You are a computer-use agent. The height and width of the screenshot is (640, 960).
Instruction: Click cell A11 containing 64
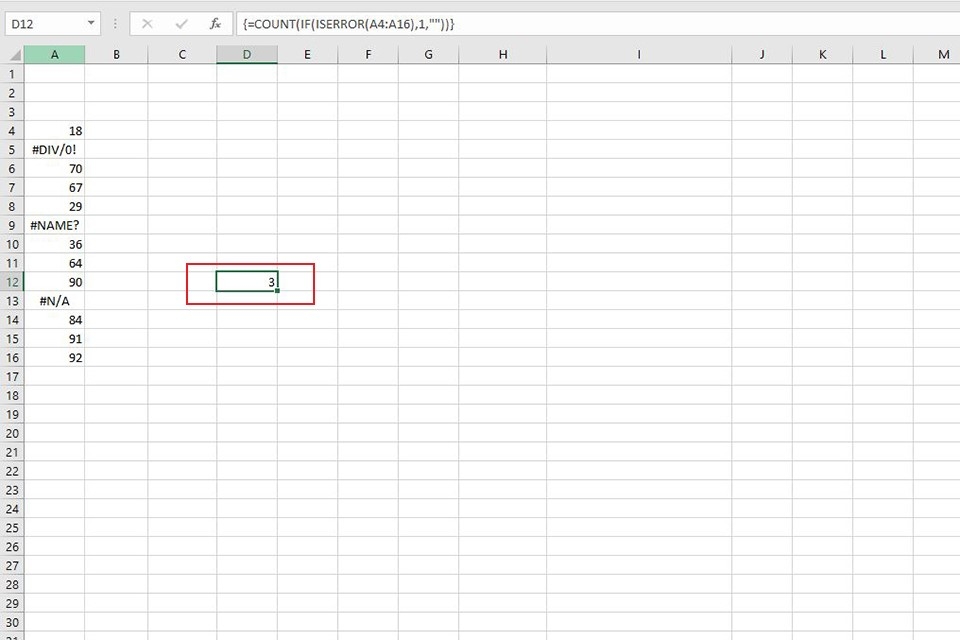[54, 263]
